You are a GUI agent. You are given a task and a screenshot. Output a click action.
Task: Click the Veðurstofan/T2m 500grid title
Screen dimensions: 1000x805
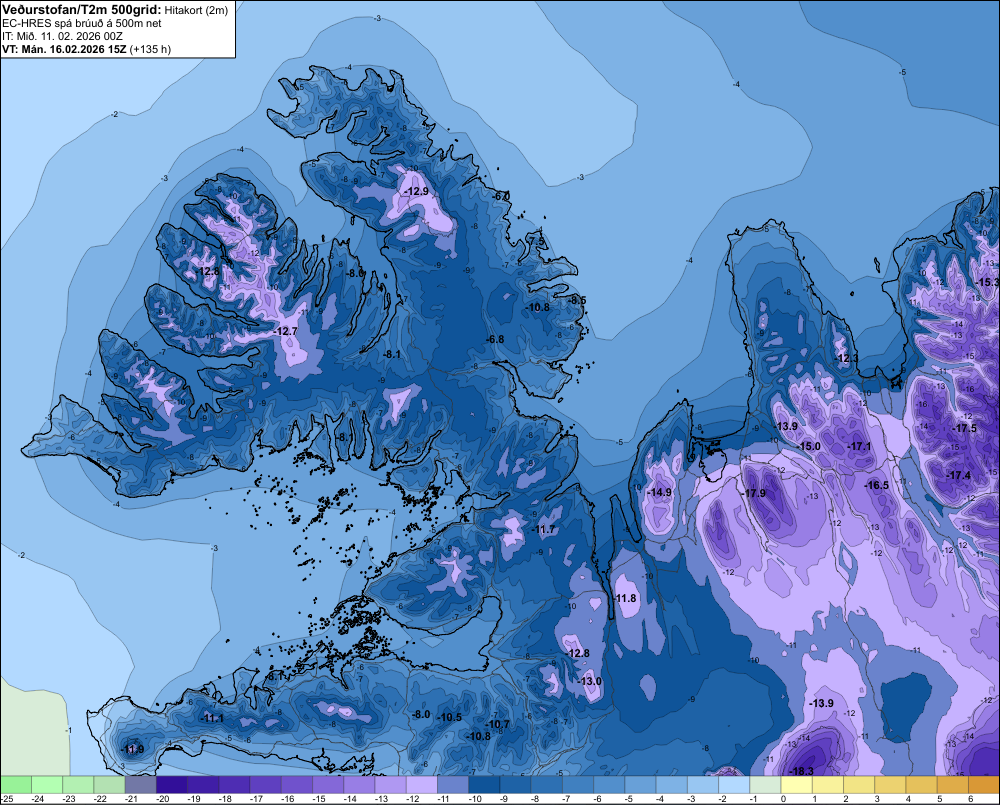(x=82, y=10)
